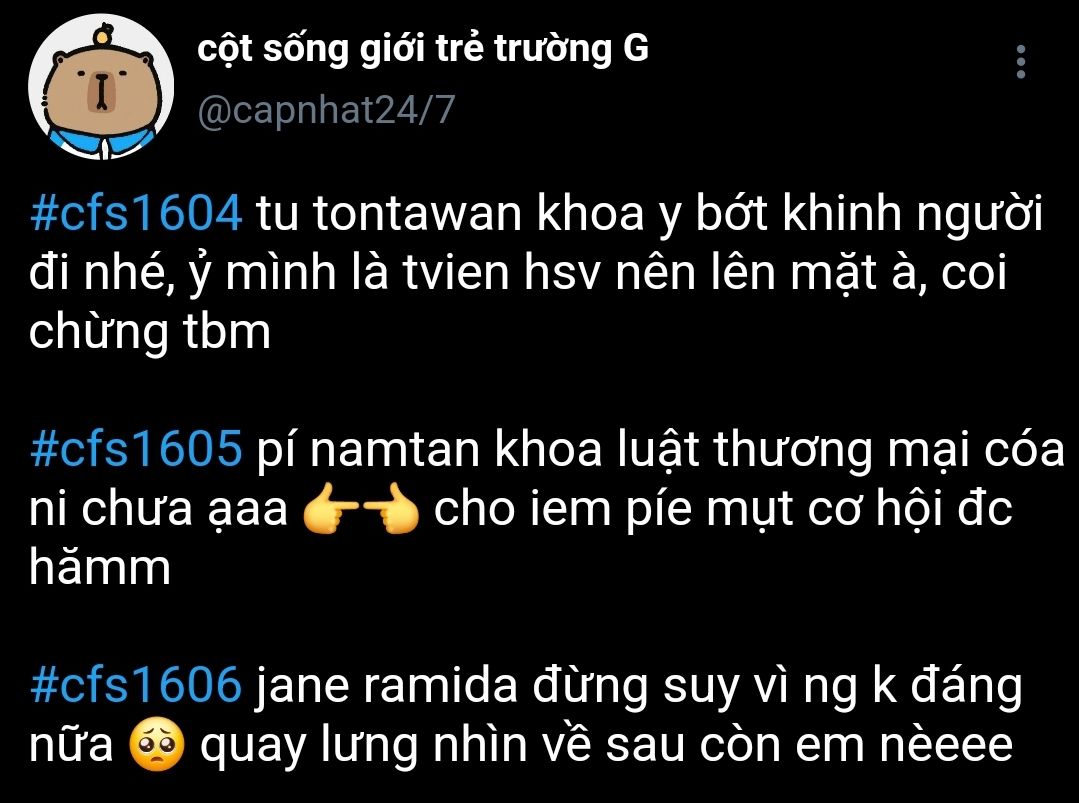Click the @capnhat24/7 handle
Viewport: 1079px width, 803px height.
326,109
